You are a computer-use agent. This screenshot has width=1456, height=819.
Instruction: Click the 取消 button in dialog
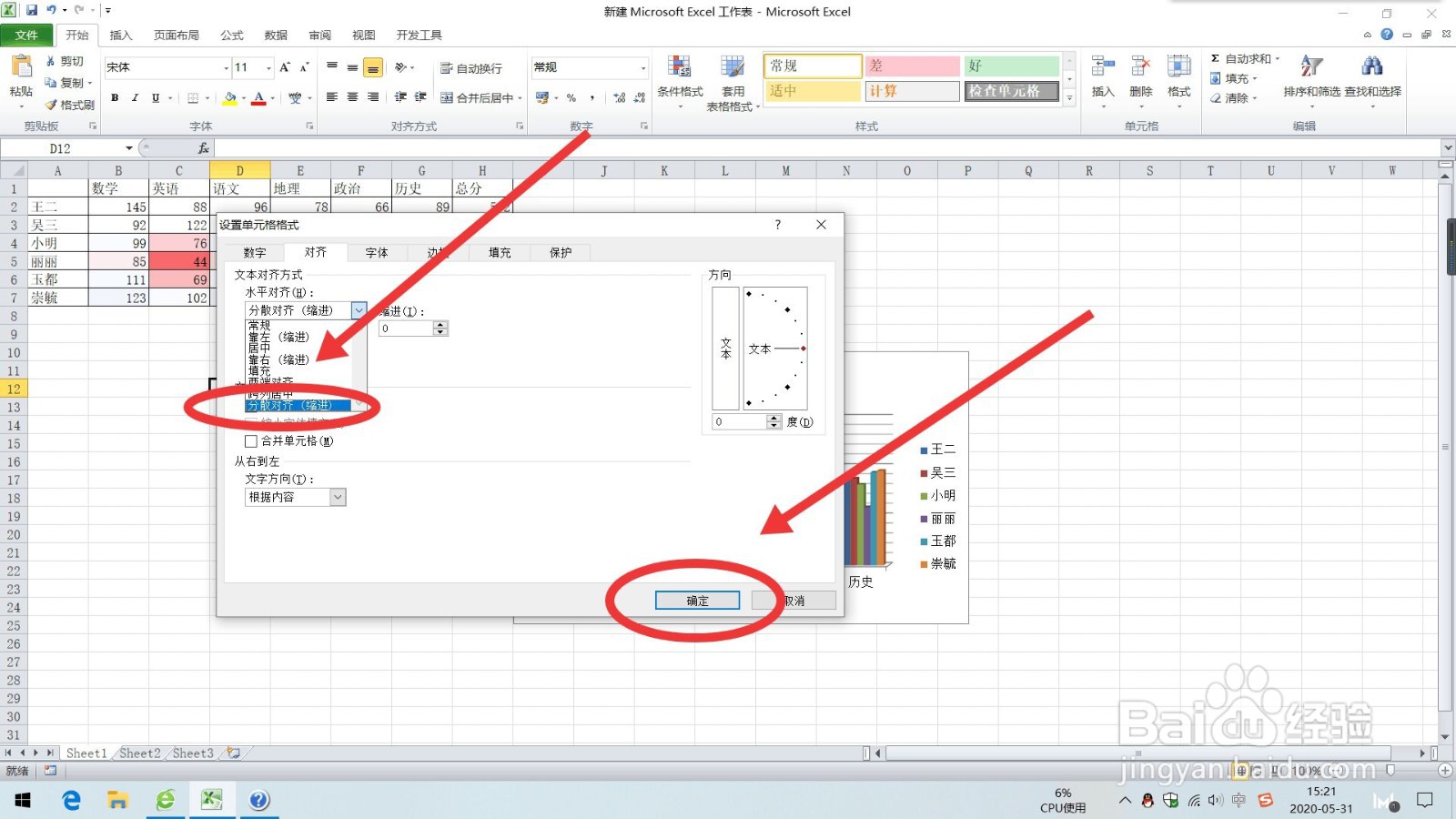pyautogui.click(x=794, y=601)
